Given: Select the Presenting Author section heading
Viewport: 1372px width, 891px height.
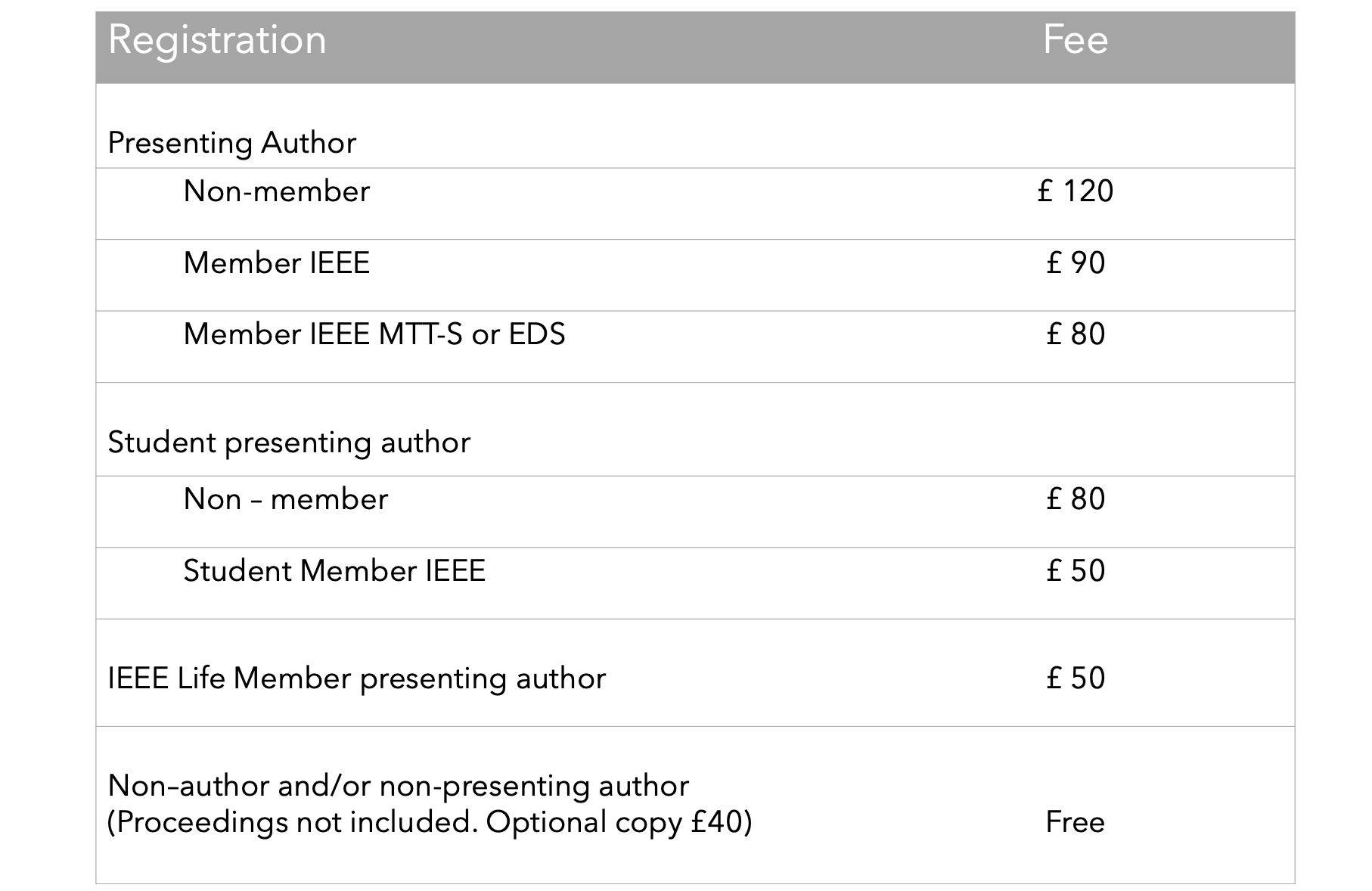Looking at the screenshot, I should pos(231,143).
